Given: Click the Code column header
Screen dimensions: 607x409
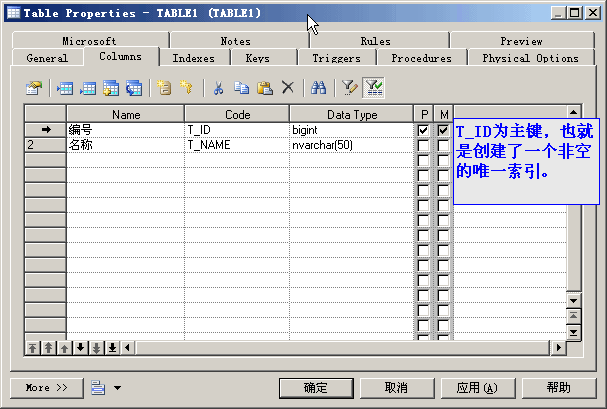Looking at the screenshot, I should pos(237,115).
